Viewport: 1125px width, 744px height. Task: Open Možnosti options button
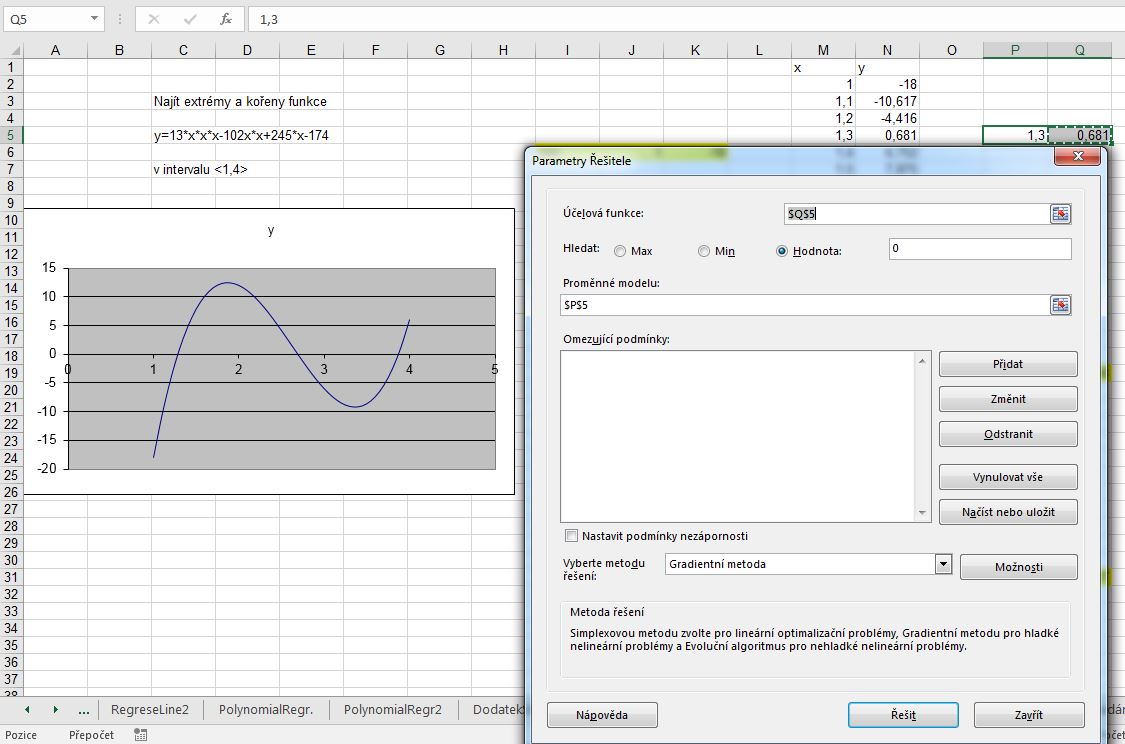[1019, 567]
